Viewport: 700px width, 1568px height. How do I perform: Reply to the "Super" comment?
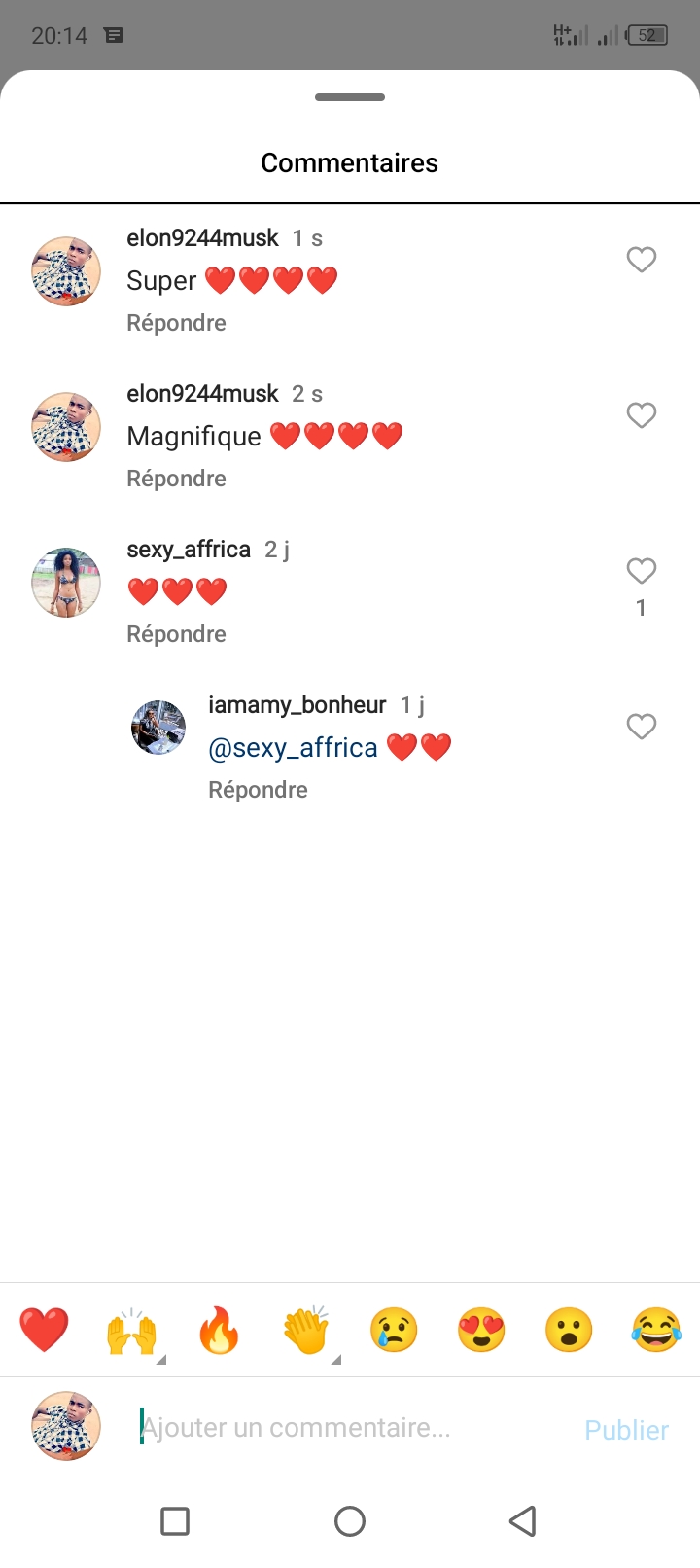(x=176, y=323)
